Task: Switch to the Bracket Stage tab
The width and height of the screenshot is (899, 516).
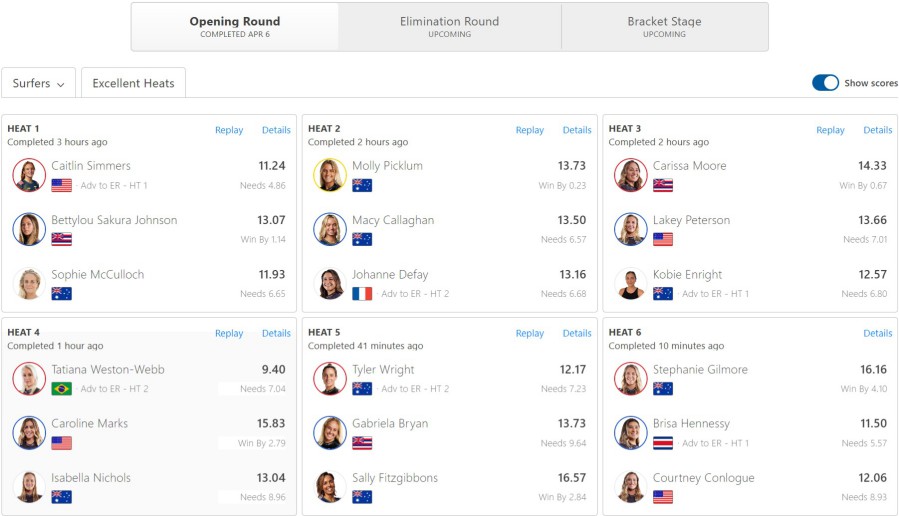Action: [x=665, y=27]
